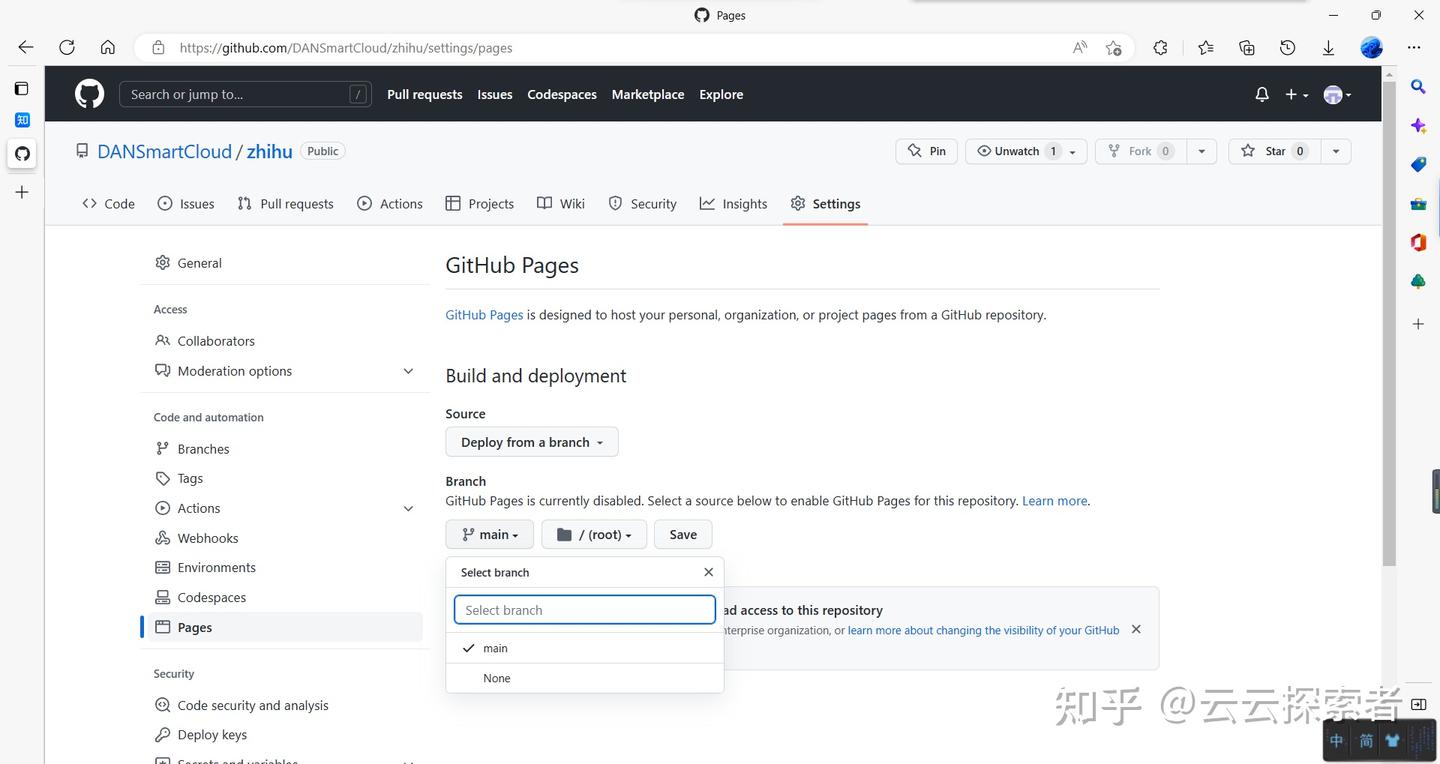The image size is (1440, 764).
Task: Open the shopping tag icon in Edge sidebar
Action: pyautogui.click(x=1417, y=164)
